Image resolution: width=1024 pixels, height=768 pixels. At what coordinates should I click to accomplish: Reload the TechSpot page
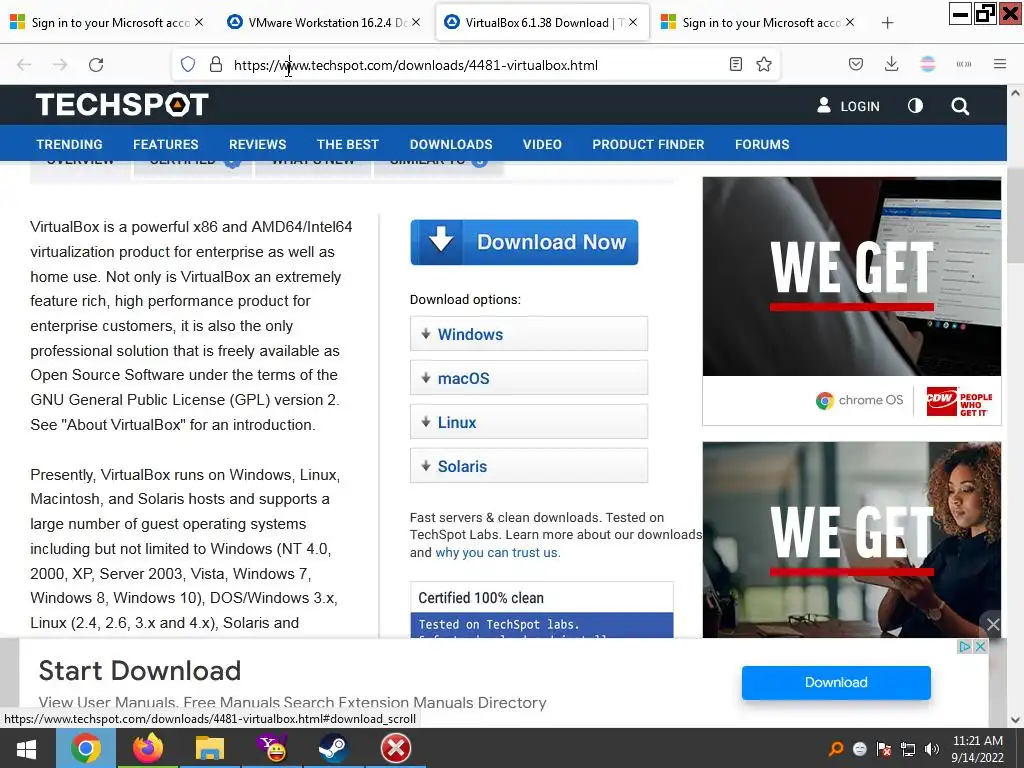[96, 65]
